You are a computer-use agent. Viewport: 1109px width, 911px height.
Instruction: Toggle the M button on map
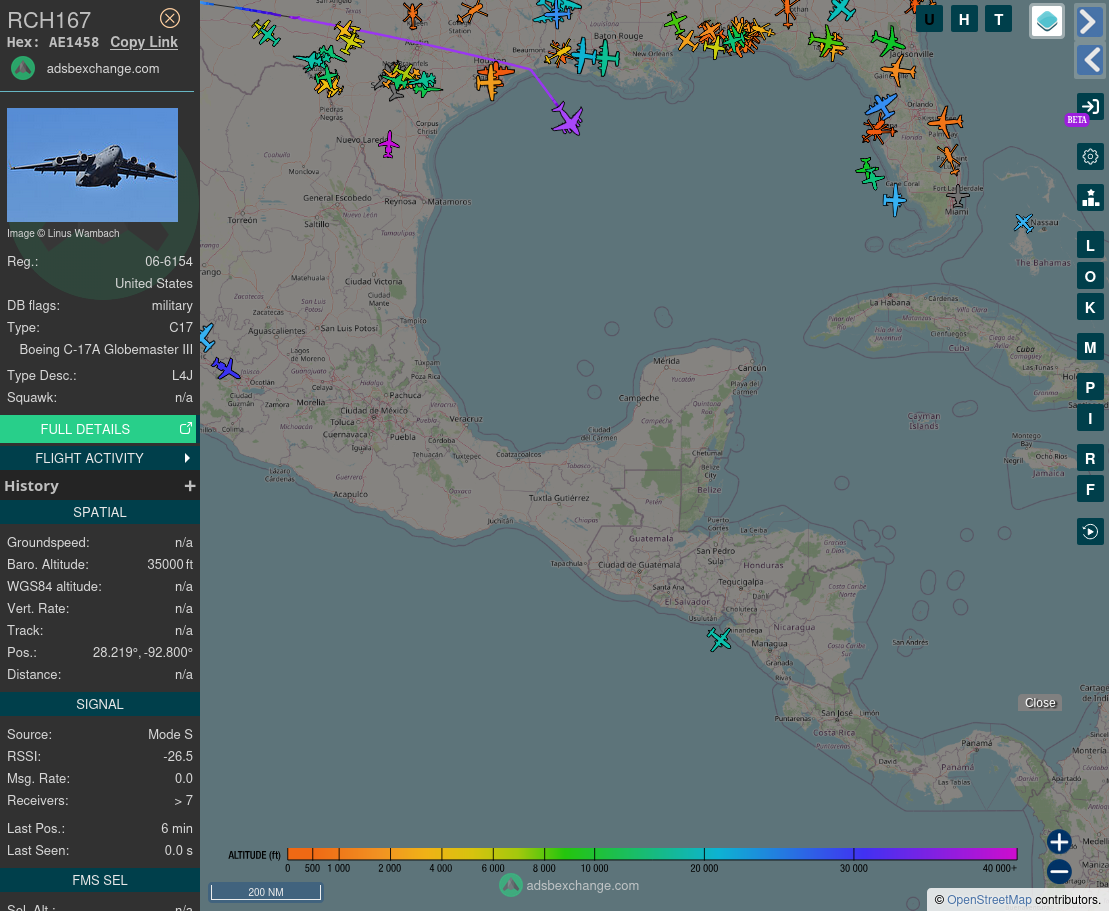[x=1090, y=347]
